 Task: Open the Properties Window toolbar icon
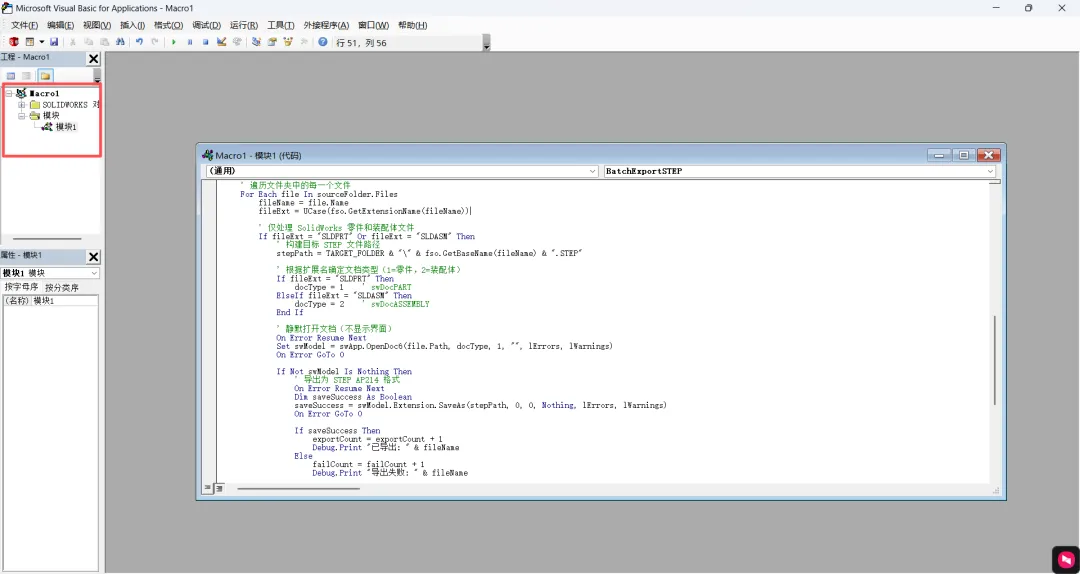click(x=272, y=42)
